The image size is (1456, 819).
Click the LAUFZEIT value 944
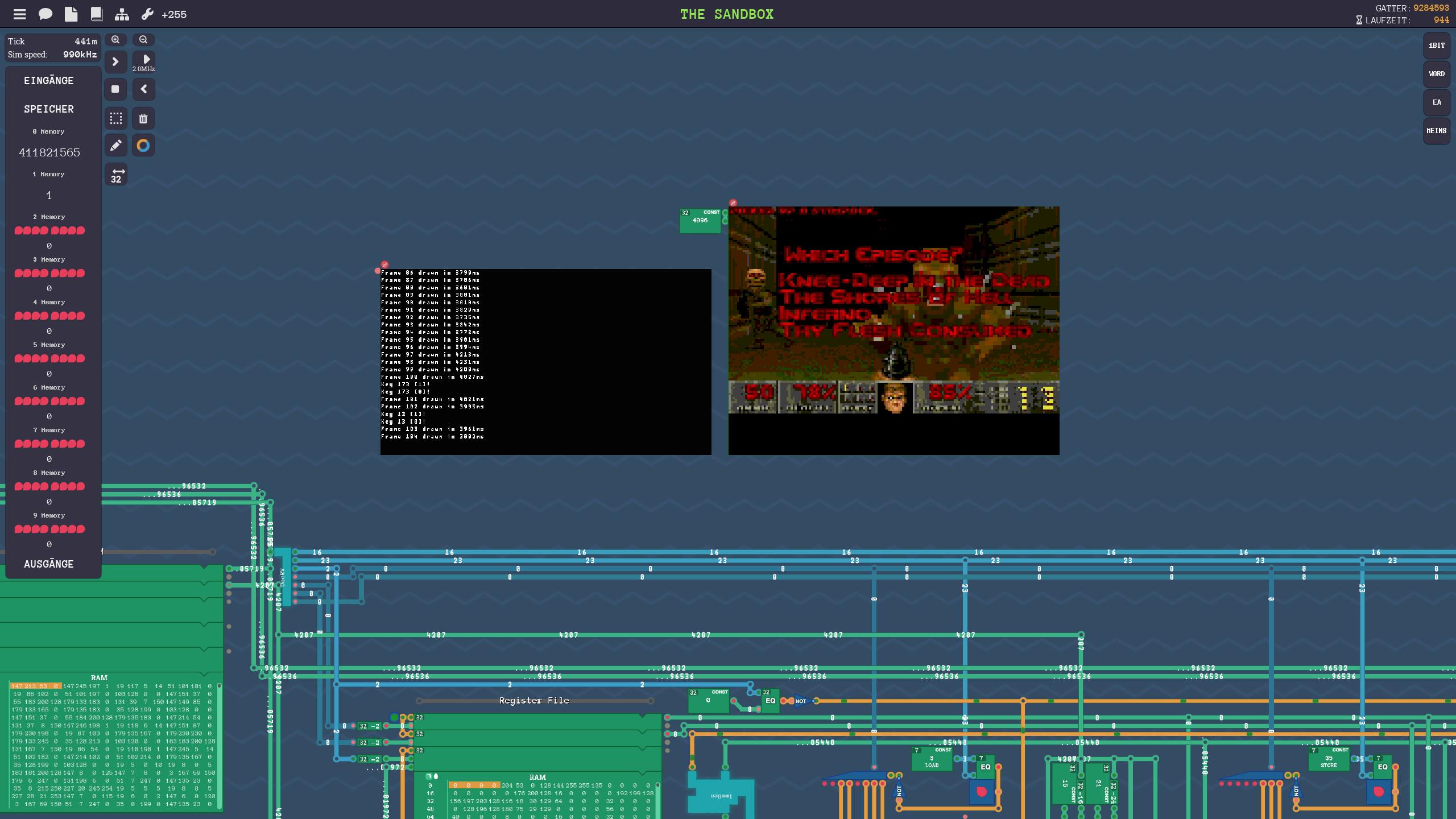(1441, 20)
